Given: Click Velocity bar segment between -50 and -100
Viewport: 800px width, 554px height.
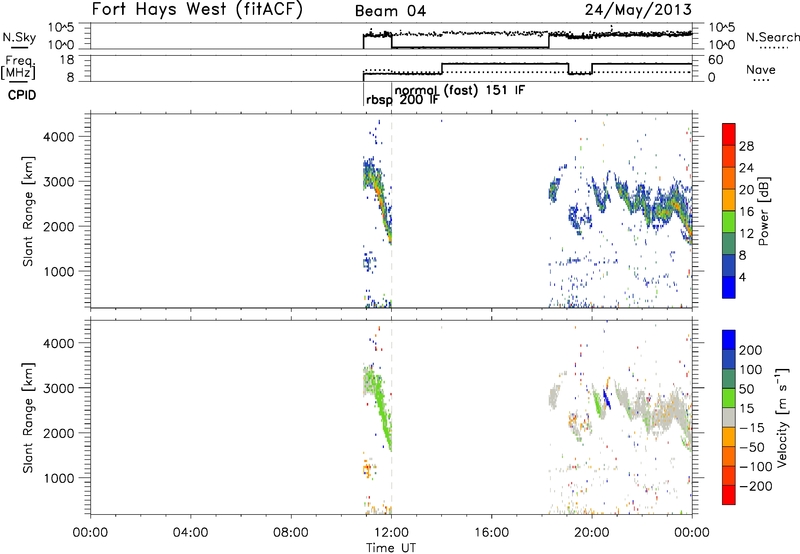Looking at the screenshot, I should point(729,456).
